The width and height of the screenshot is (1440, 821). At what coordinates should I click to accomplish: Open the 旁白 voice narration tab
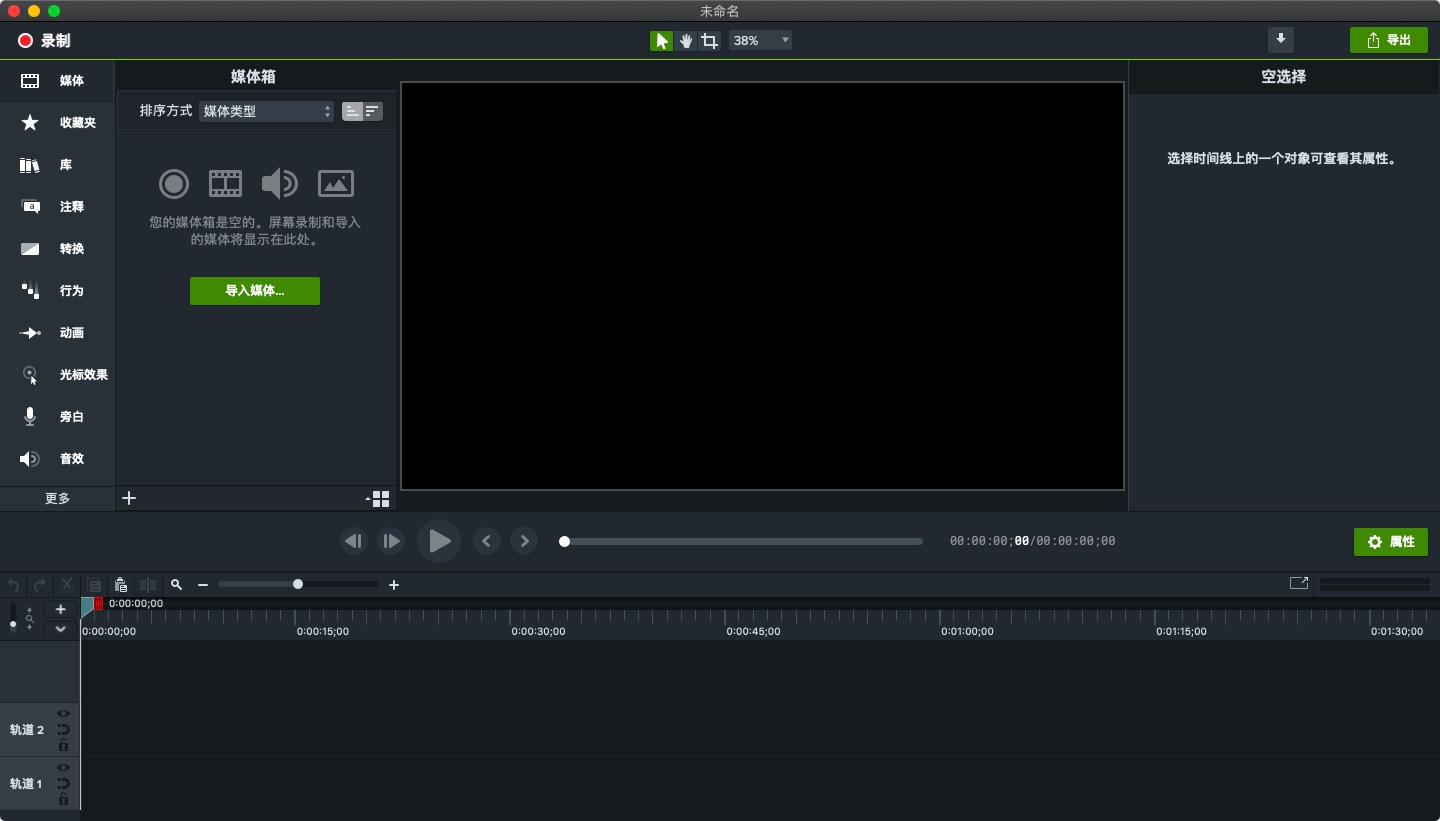(57, 417)
